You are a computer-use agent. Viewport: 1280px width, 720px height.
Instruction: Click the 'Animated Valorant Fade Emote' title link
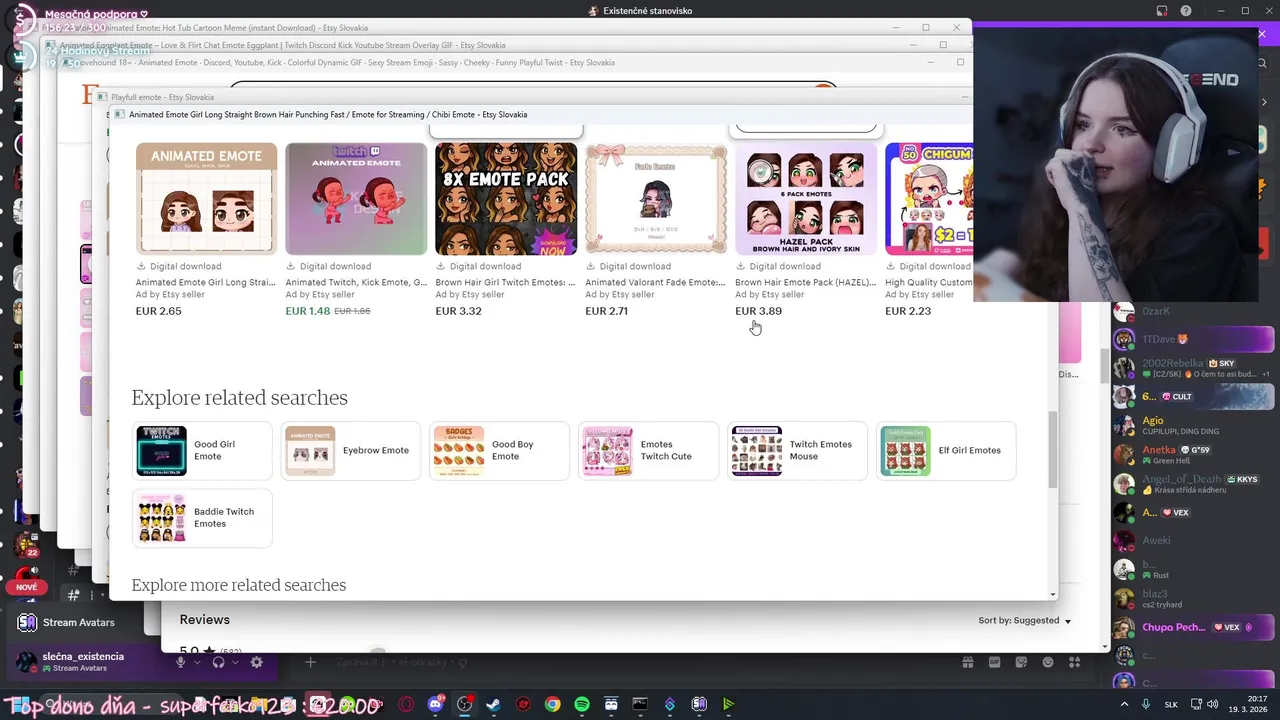[655, 282]
